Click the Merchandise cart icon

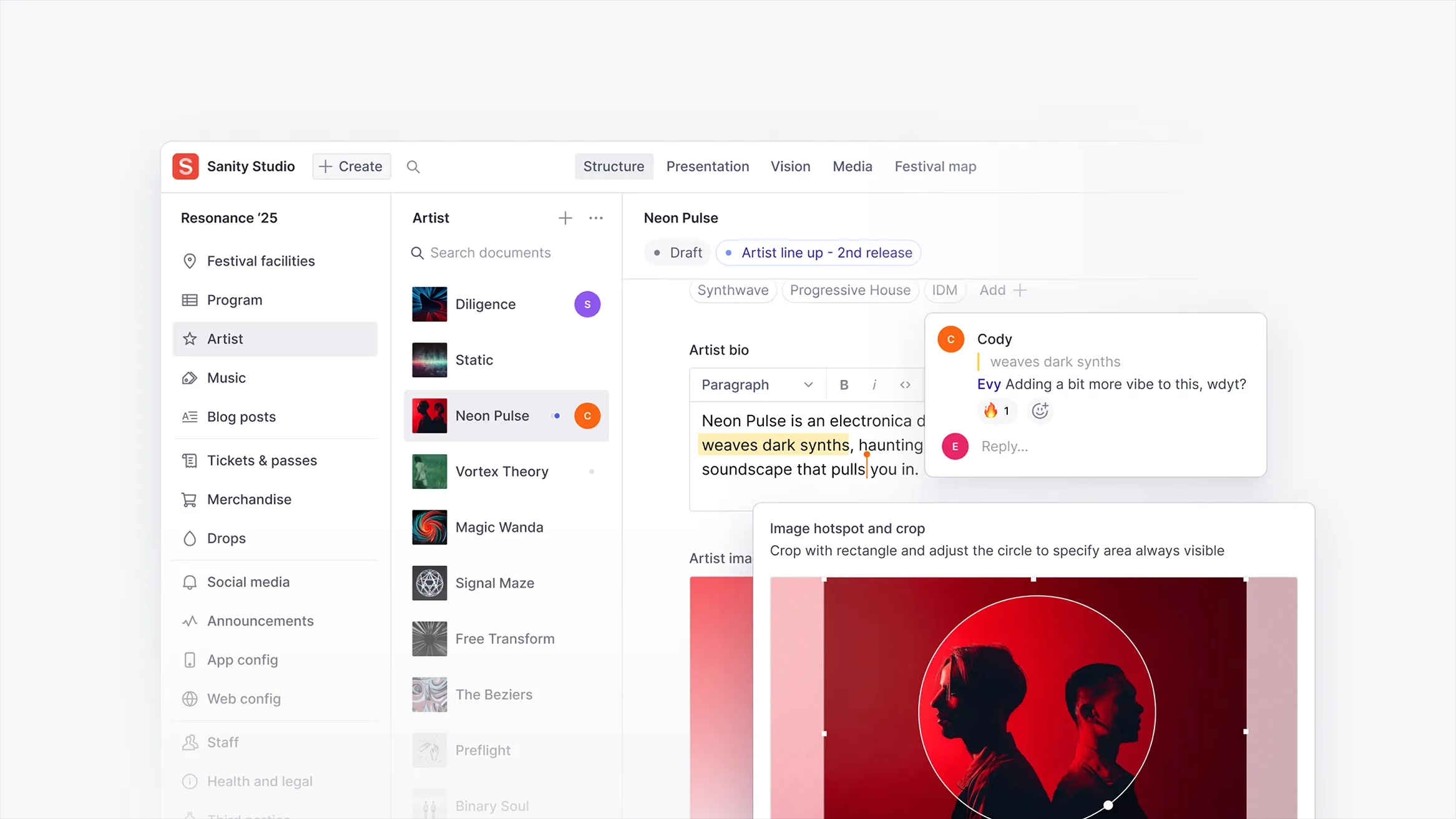[x=190, y=500]
